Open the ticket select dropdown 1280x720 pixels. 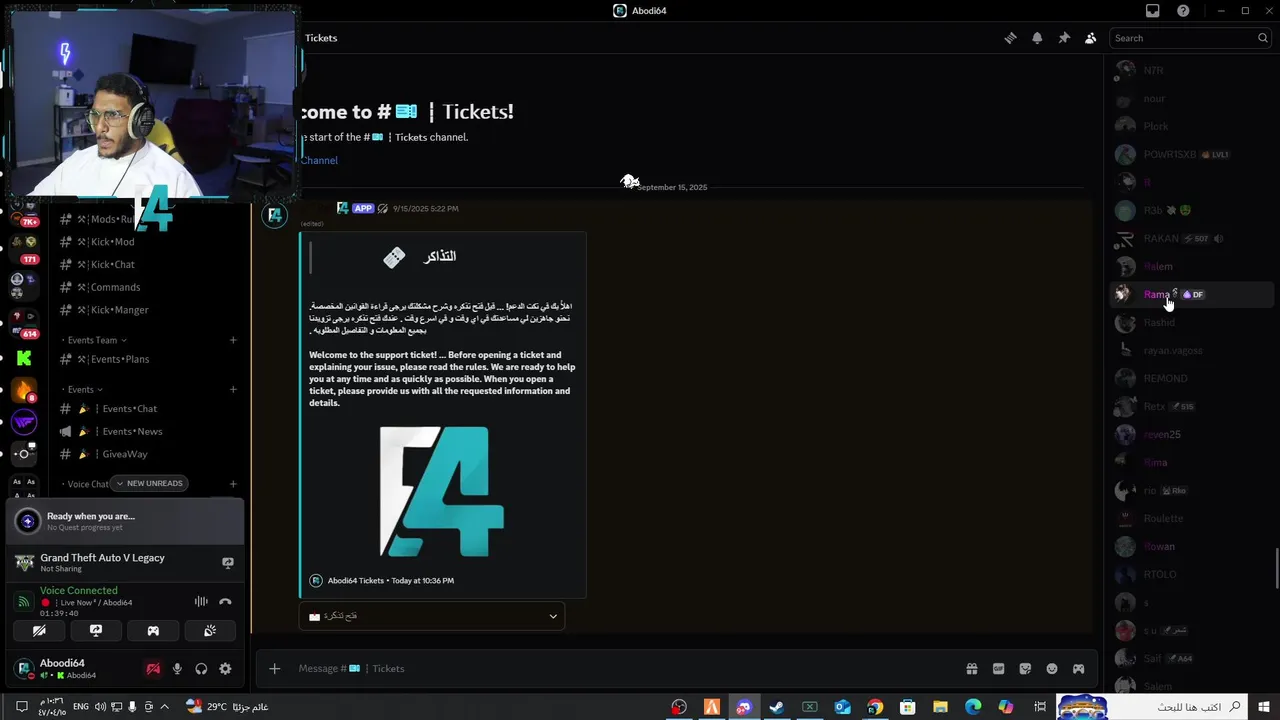click(432, 616)
